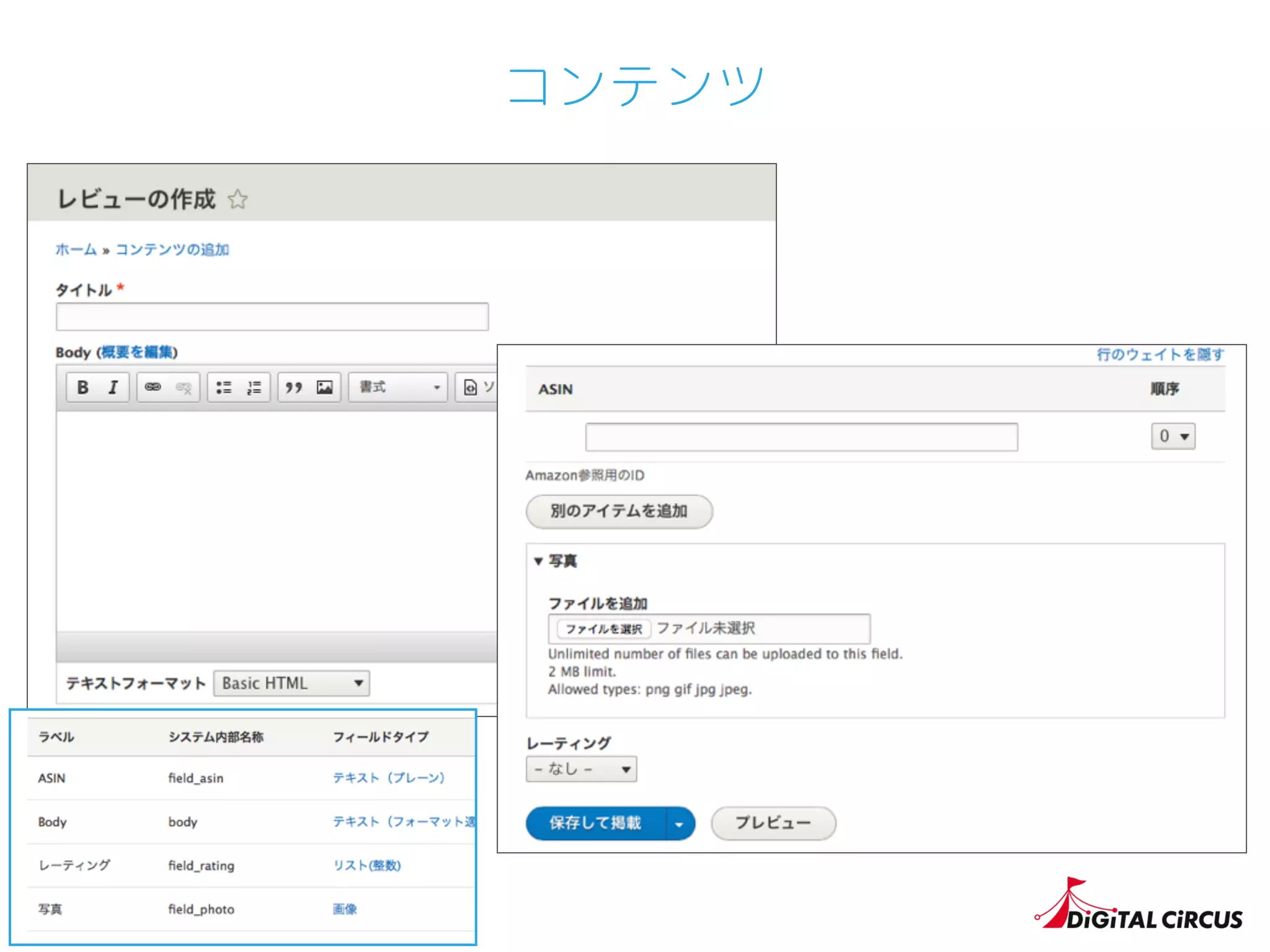
Task: Star the review creation page shortcut
Action: [238, 200]
